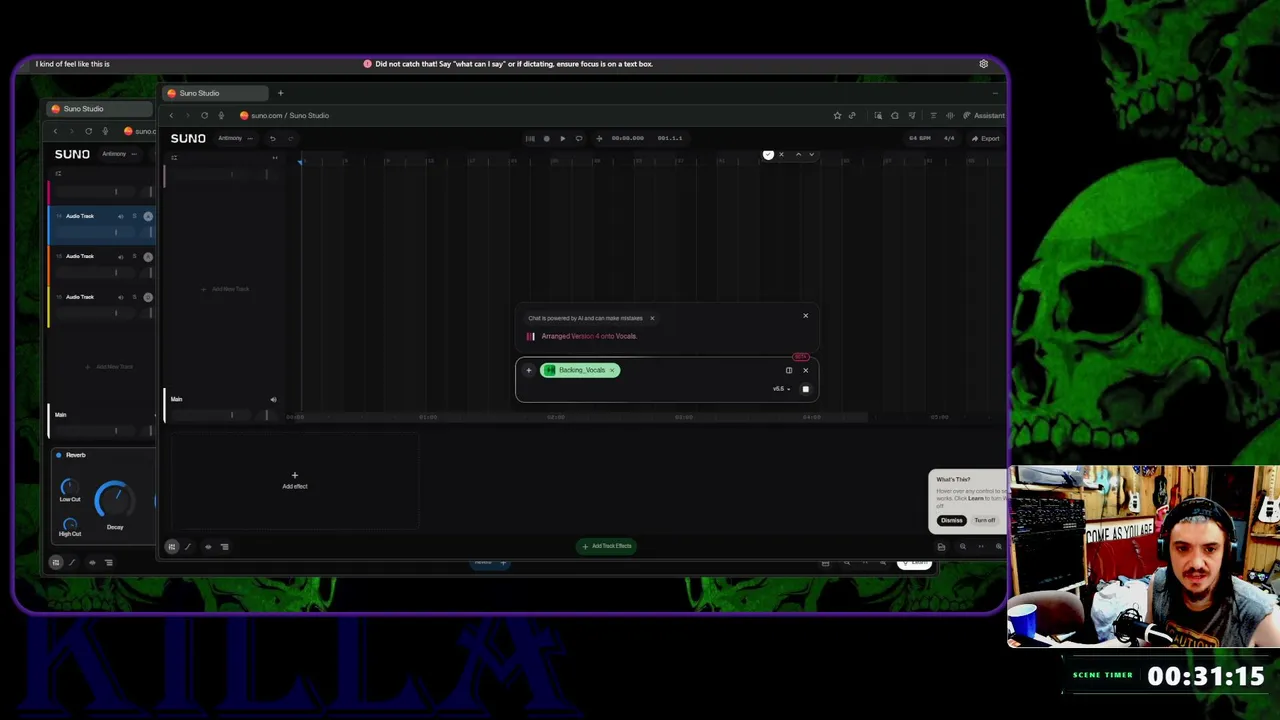Click the split-panel icon in the chat box
This screenshot has height=720, width=1280.
click(789, 370)
